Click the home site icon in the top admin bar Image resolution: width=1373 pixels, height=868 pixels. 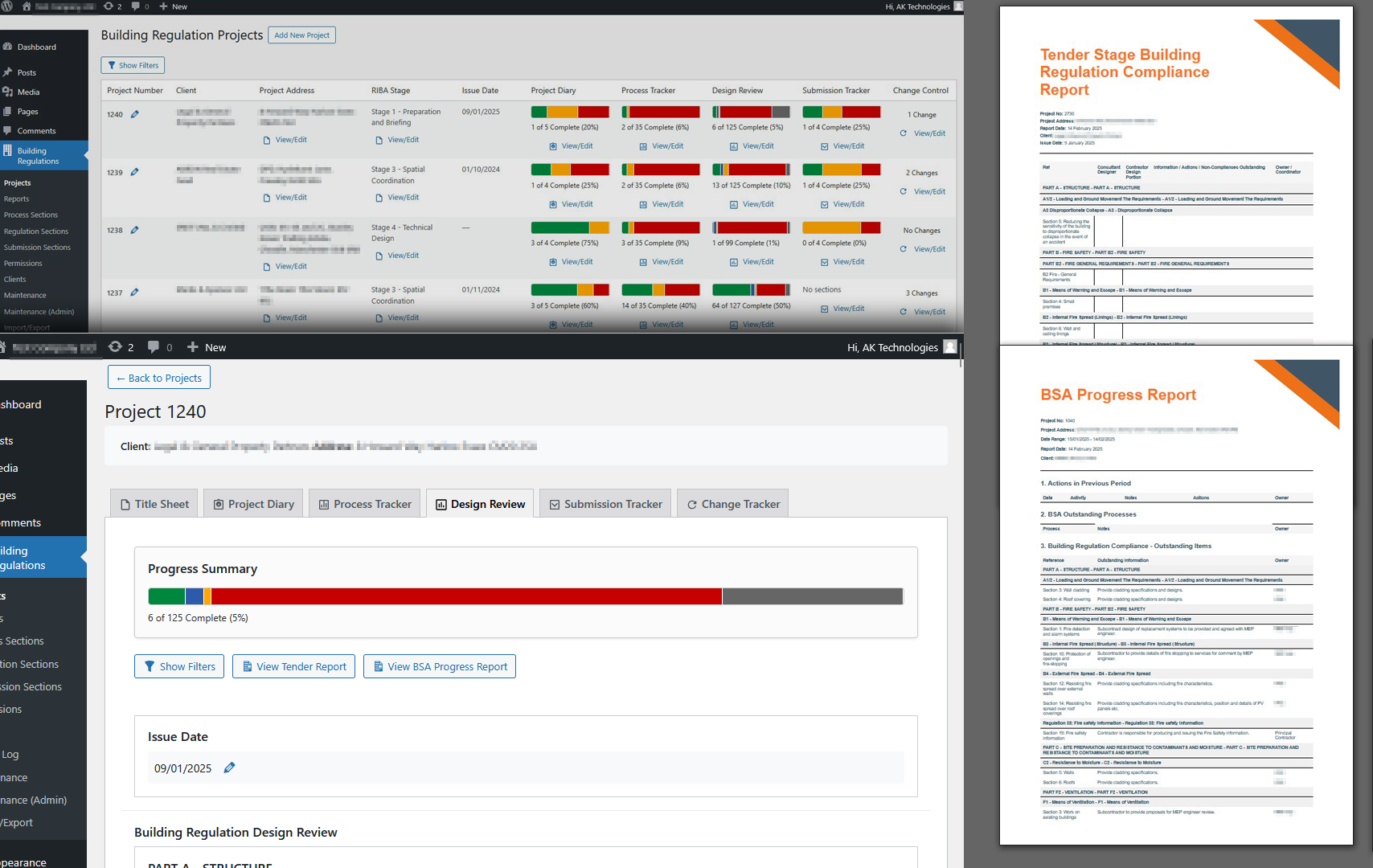point(26,6)
